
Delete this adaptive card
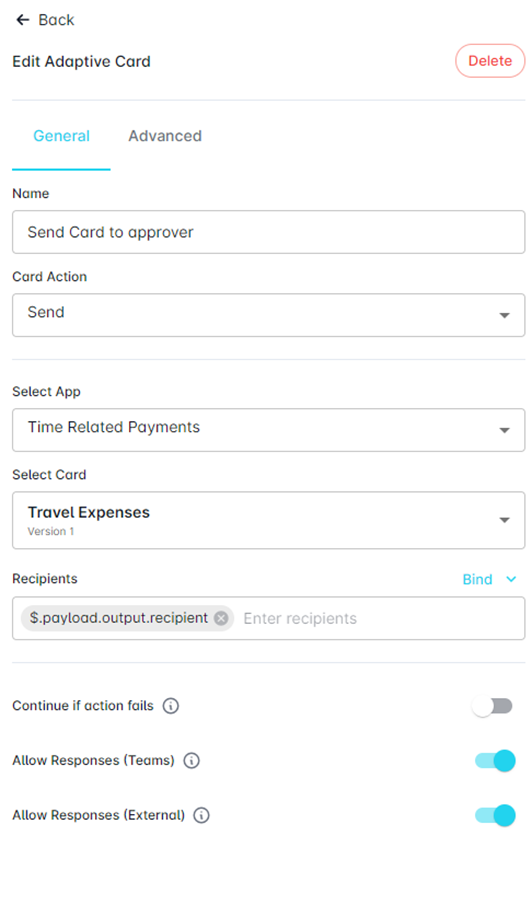[x=490, y=61]
